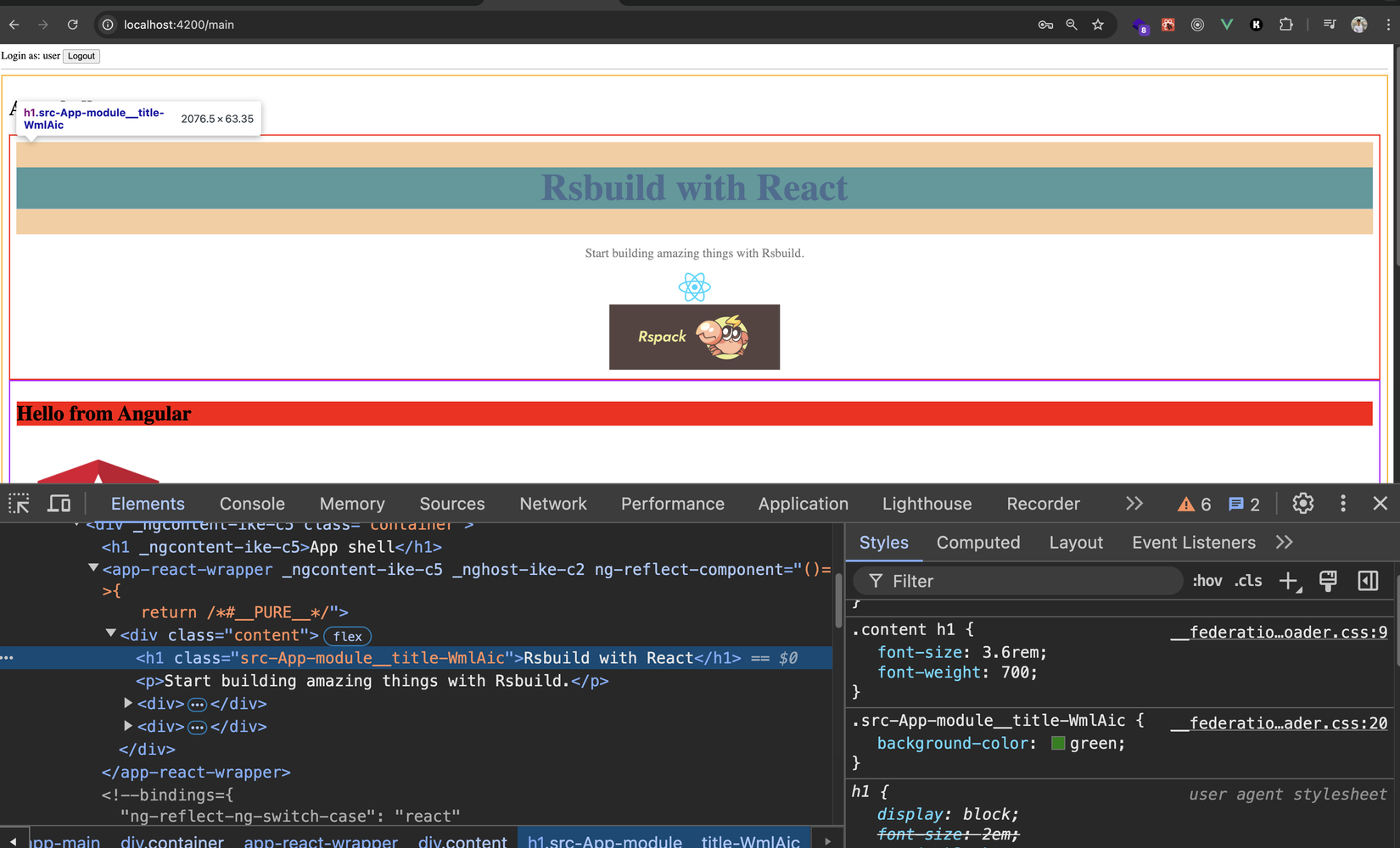The height and width of the screenshot is (848, 1400).
Task: Expand the second collapsed div before the closing tag
Action: [128, 726]
